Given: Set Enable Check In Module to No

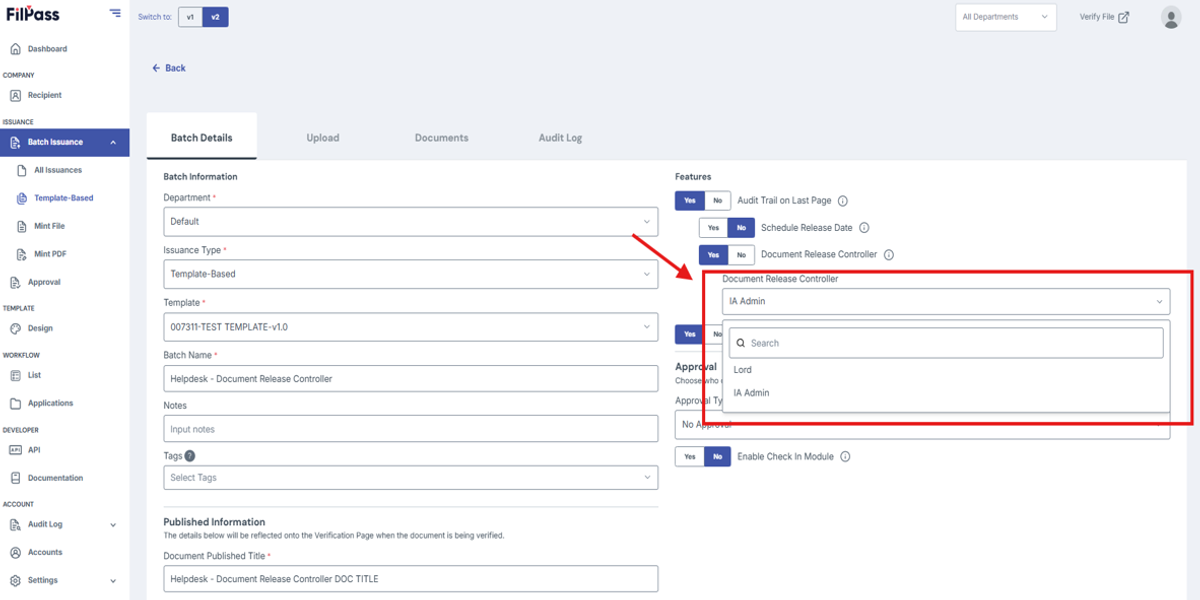Looking at the screenshot, I should (x=718, y=456).
